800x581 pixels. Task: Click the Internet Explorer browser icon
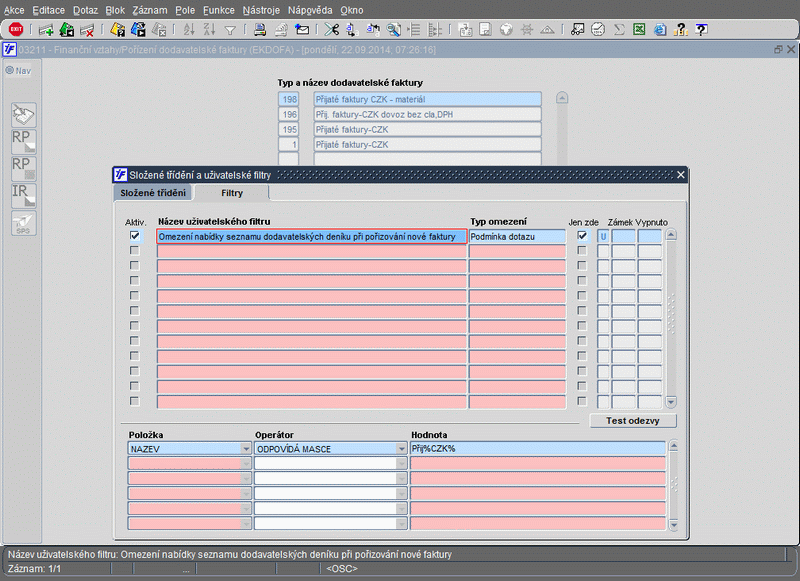click(x=660, y=30)
